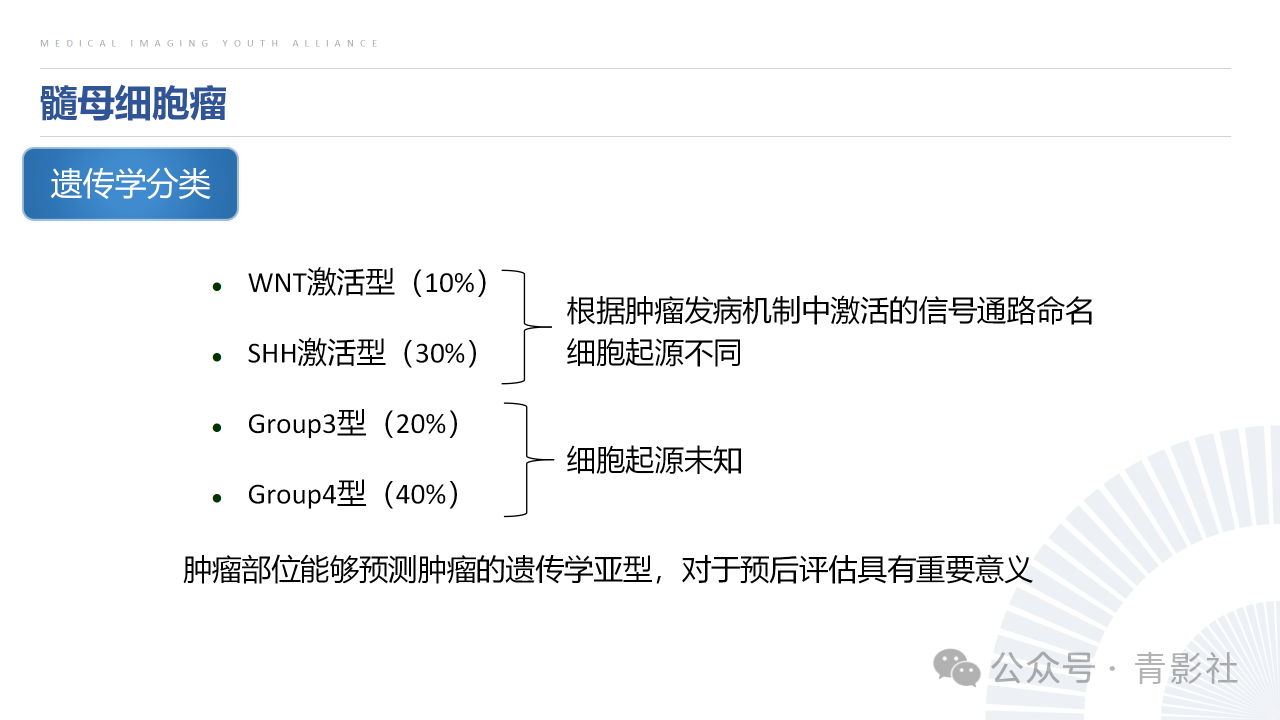
Task: Click the MEDICAL IMAGING YOUTH ALLIANCE header text
Action: [210, 44]
